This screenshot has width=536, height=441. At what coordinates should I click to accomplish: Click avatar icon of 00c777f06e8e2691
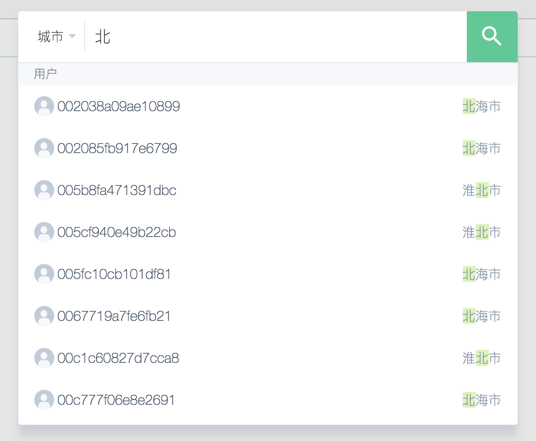(x=44, y=400)
